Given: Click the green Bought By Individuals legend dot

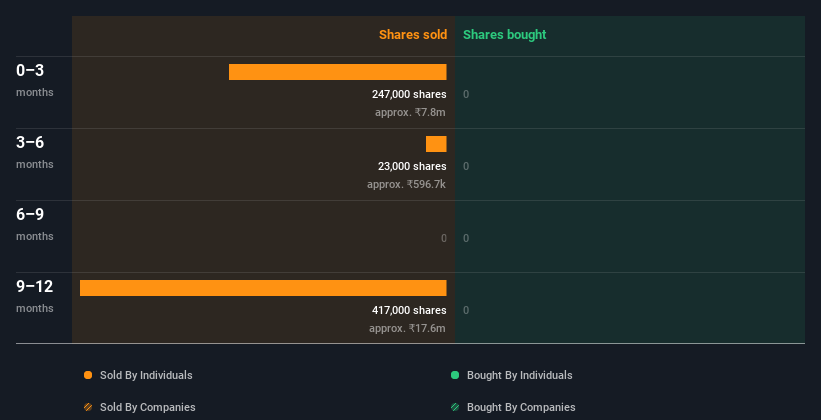Looking at the screenshot, I should (x=455, y=375).
